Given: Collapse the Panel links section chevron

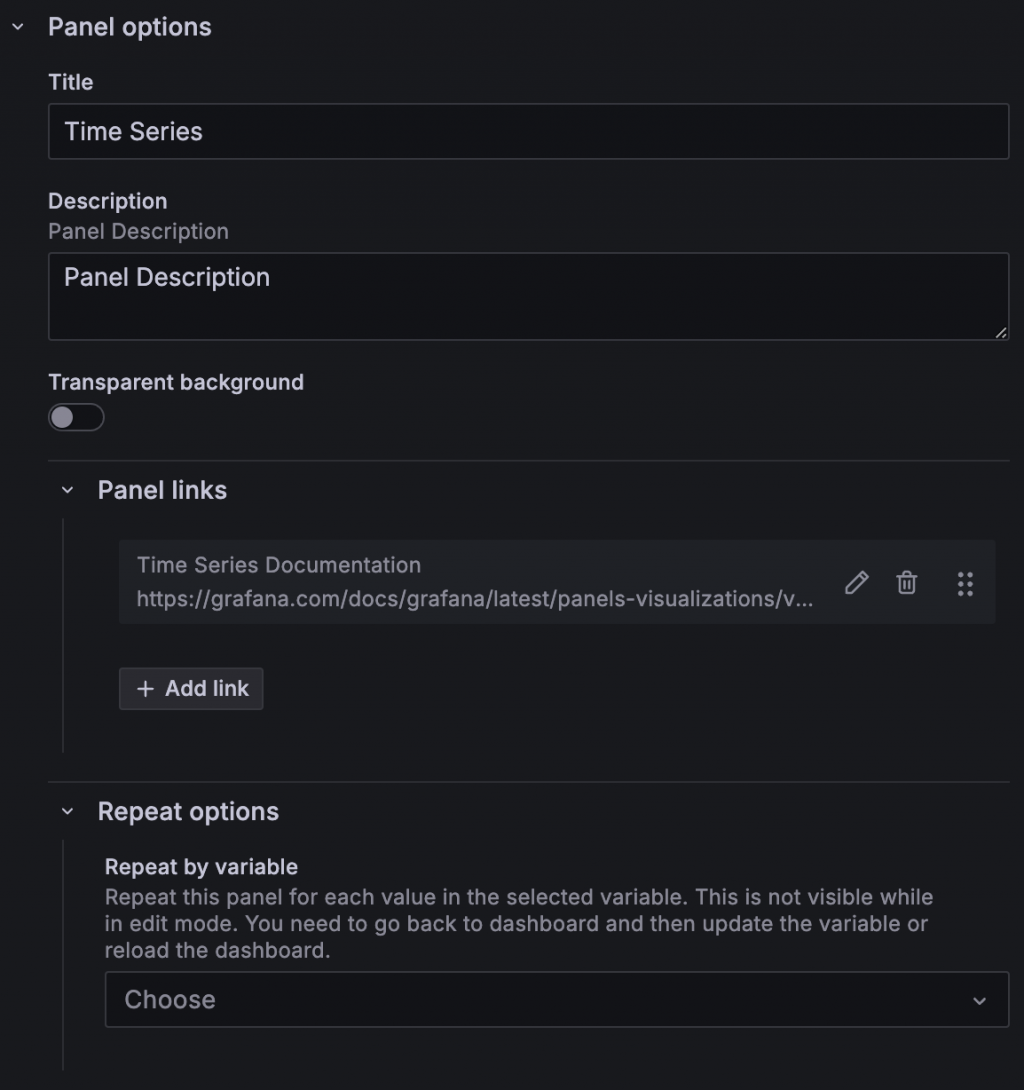Looking at the screenshot, I should coord(67,490).
